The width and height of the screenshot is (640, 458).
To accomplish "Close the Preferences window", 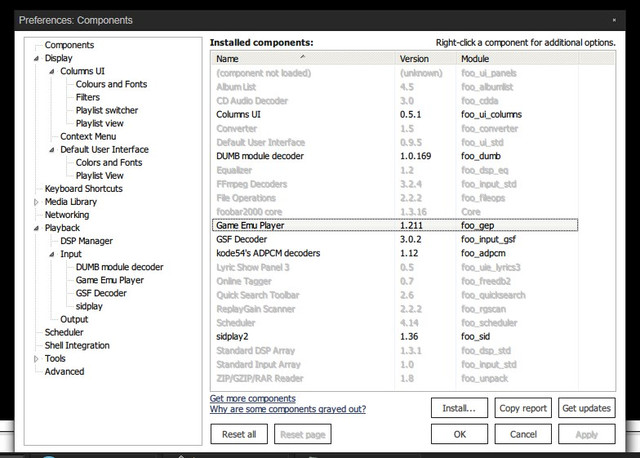I will [x=614, y=20].
